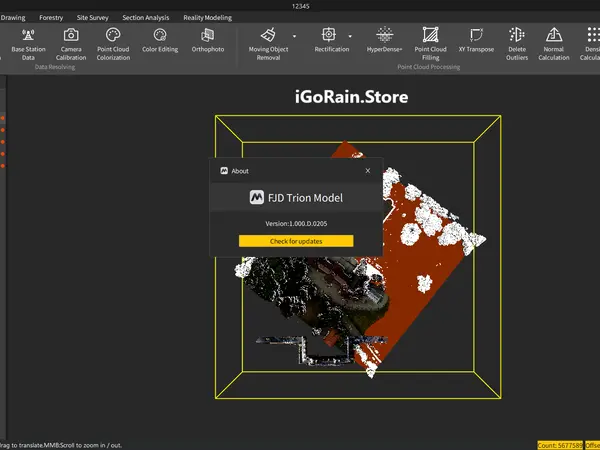Screen dimensions: 600x450
Task: Generate an Orthophoto
Action: (208, 40)
